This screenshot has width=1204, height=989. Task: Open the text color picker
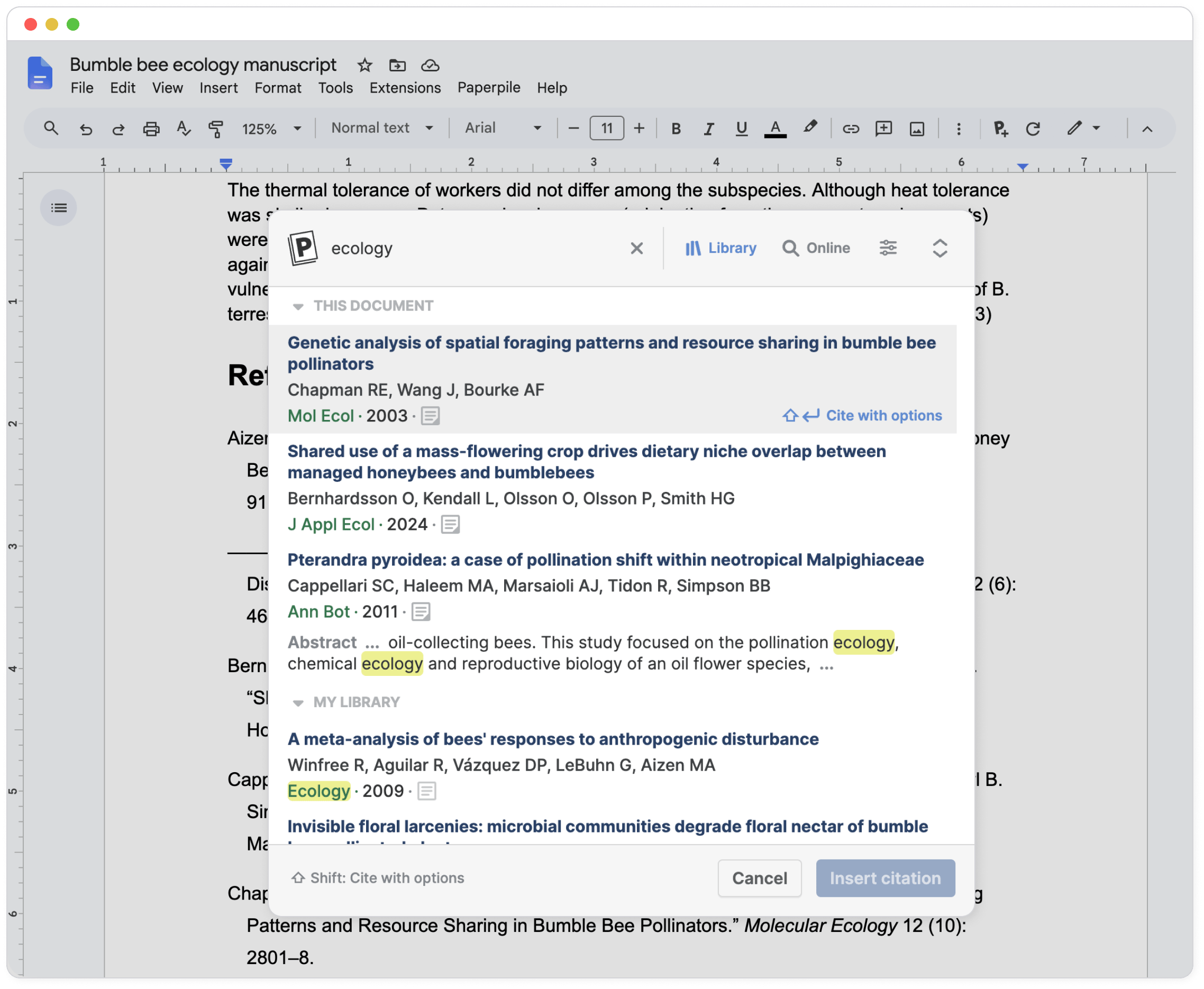point(776,129)
